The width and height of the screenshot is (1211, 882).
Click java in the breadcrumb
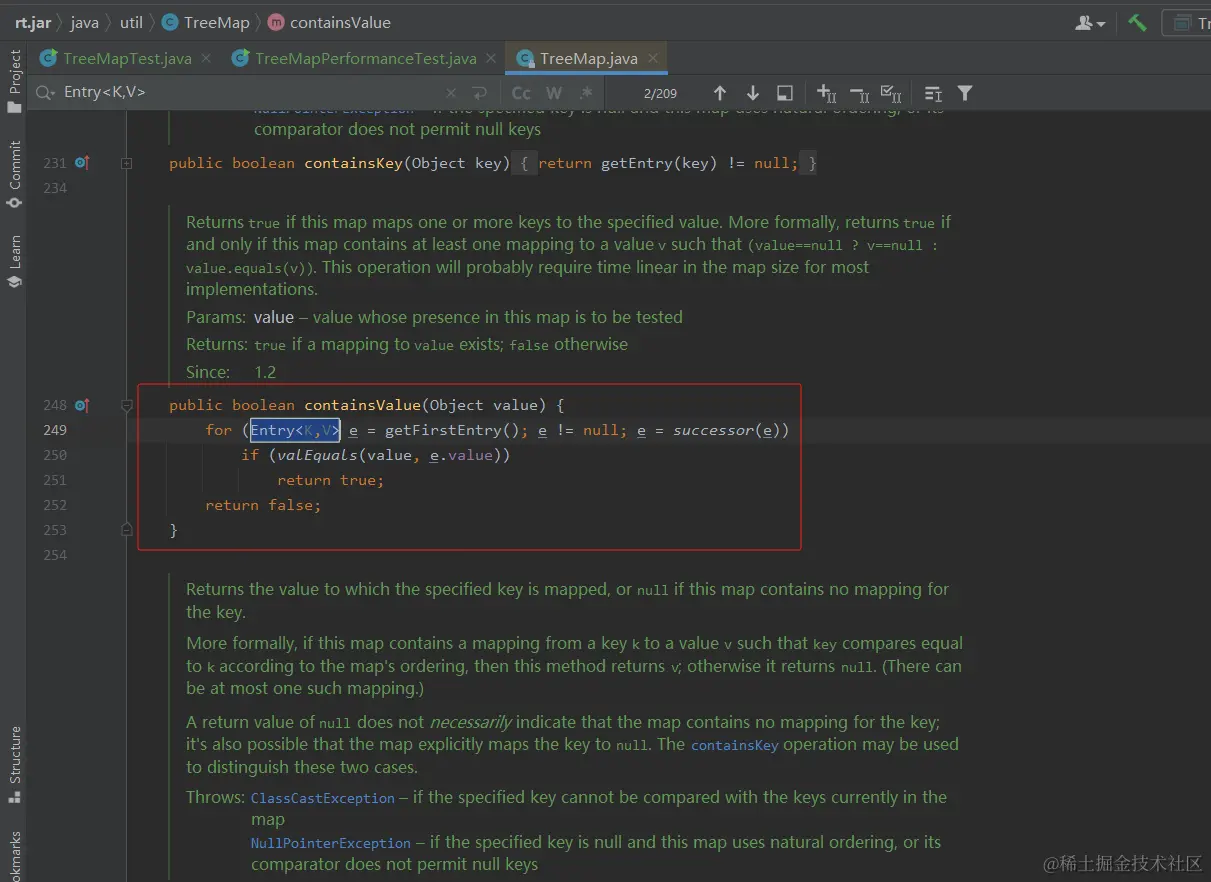(x=84, y=22)
